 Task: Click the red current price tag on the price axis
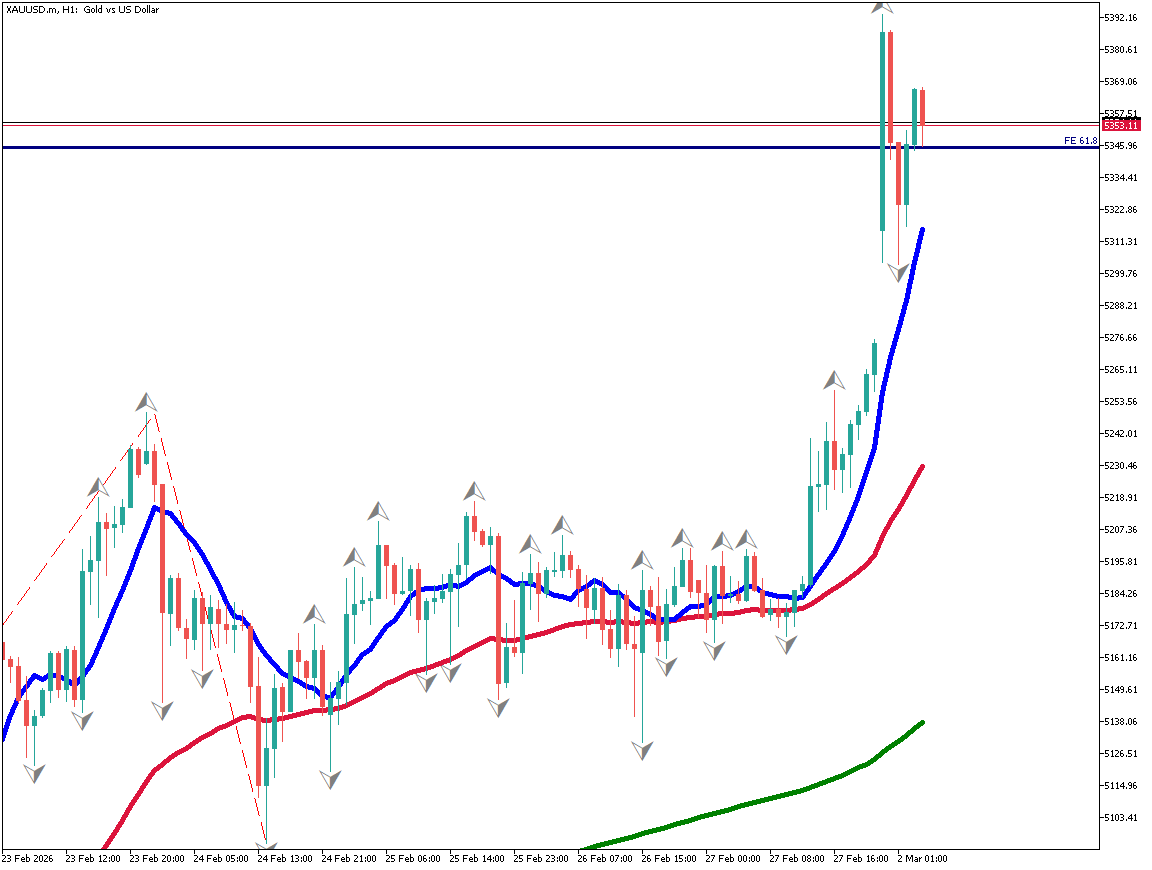click(1121, 125)
